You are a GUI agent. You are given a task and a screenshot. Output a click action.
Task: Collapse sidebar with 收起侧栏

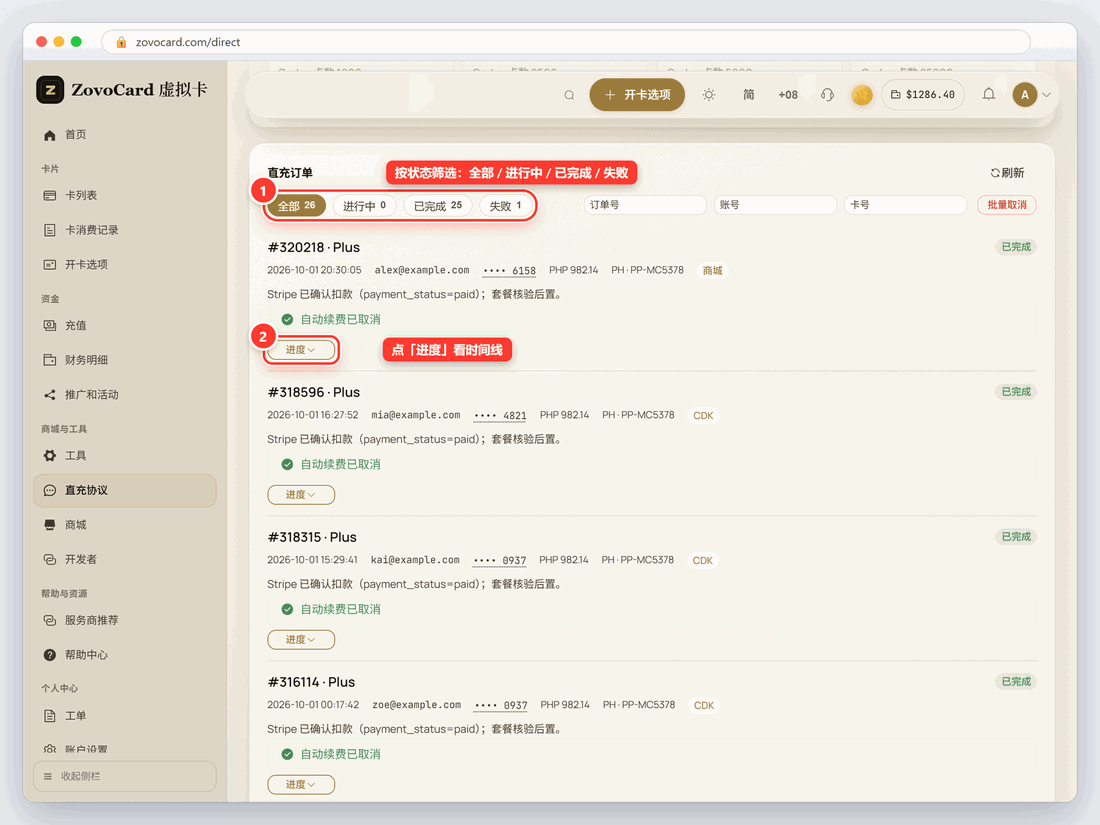tap(124, 776)
